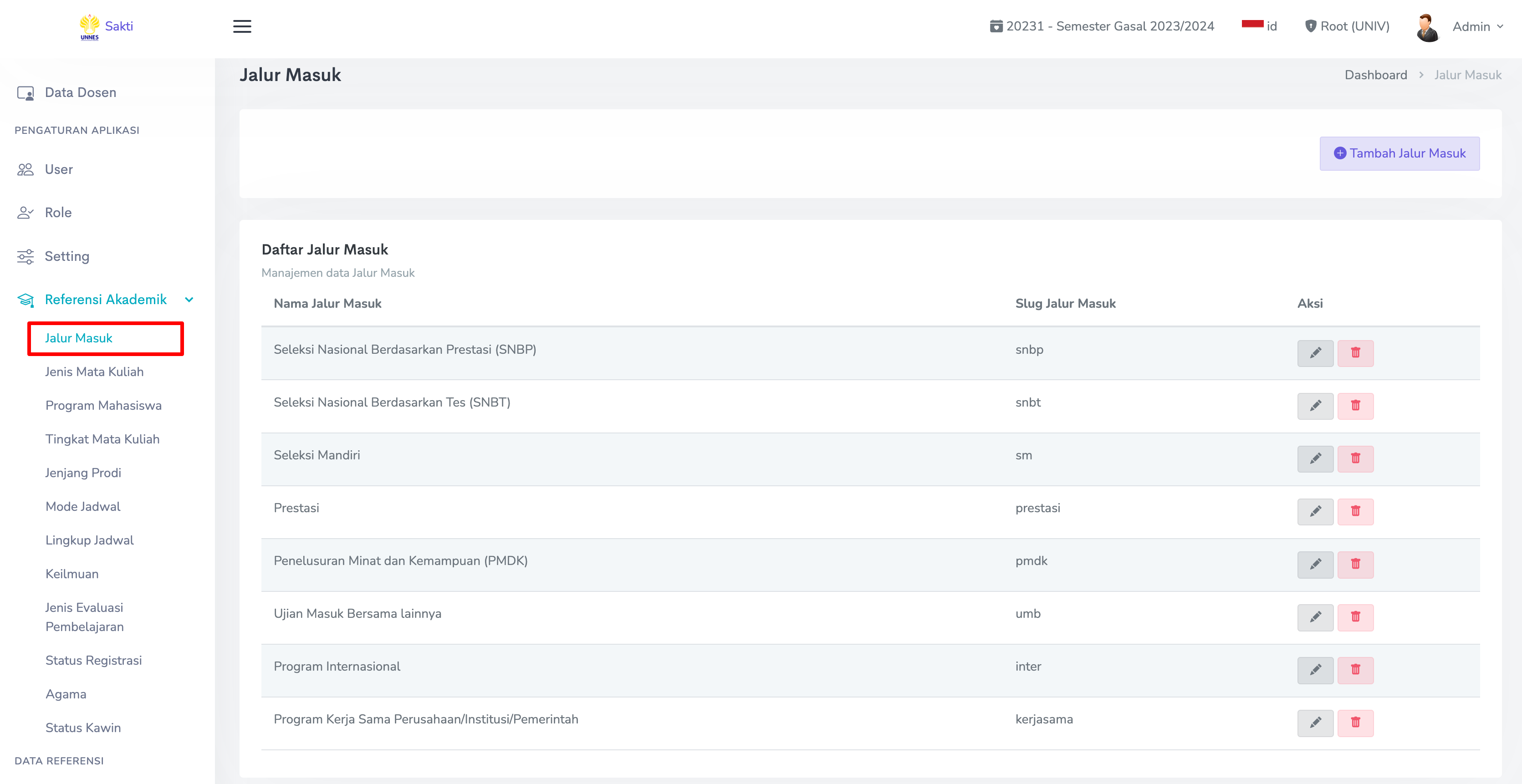Follow the Dashboard breadcrumb link

click(1375, 75)
